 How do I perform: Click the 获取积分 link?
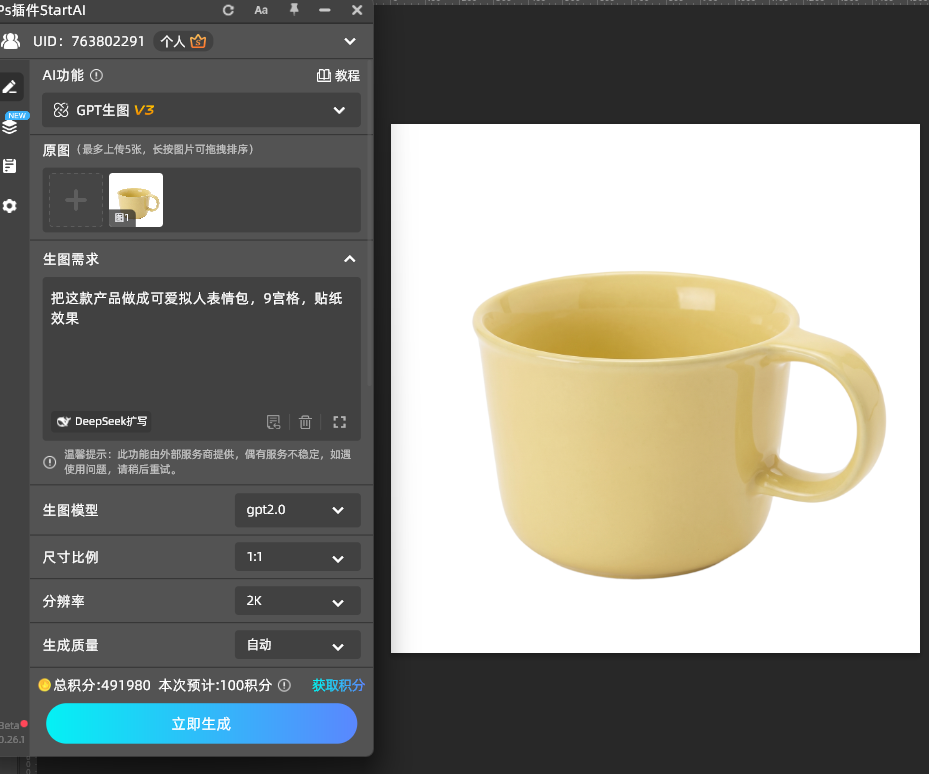pyautogui.click(x=338, y=685)
